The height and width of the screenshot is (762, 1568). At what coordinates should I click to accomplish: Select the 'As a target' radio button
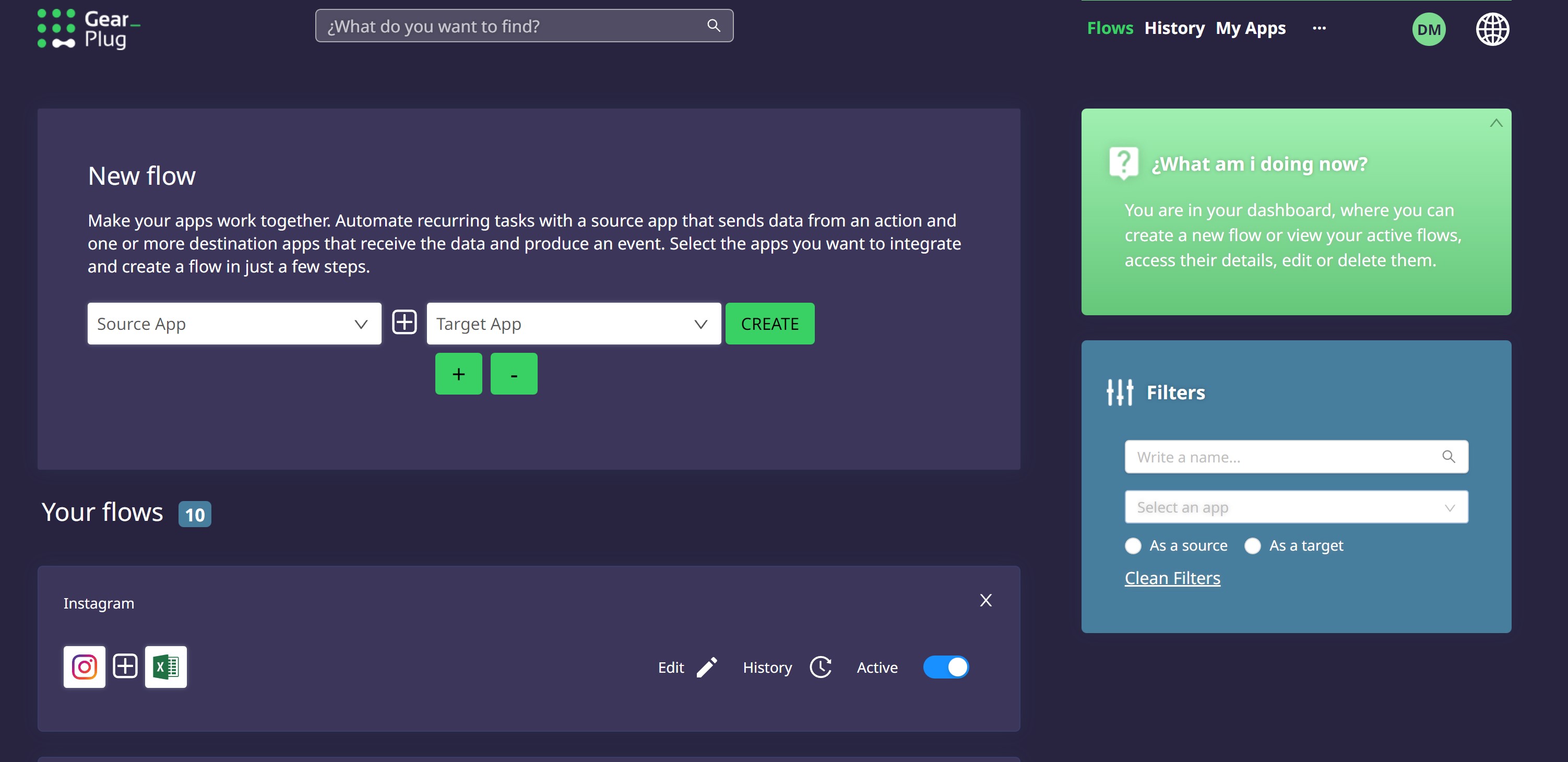pyautogui.click(x=1252, y=545)
